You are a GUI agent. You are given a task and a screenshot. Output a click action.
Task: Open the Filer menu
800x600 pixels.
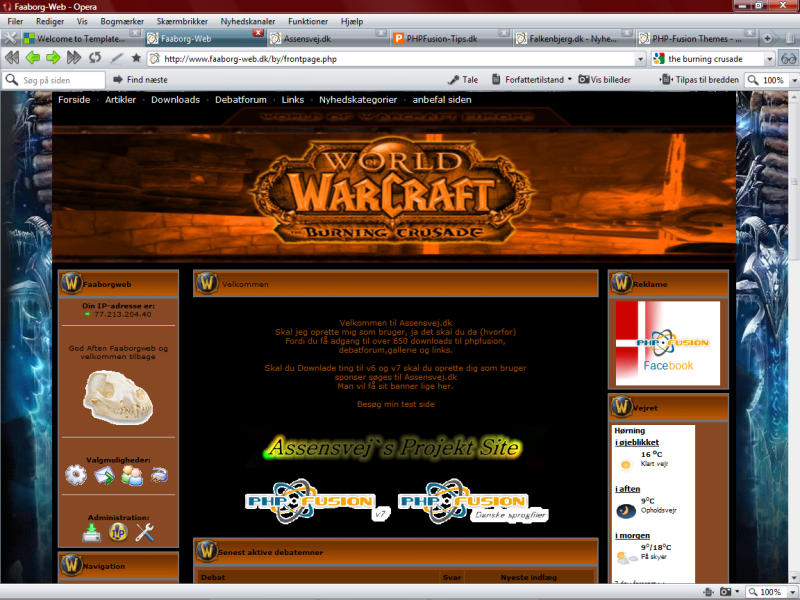click(15, 21)
